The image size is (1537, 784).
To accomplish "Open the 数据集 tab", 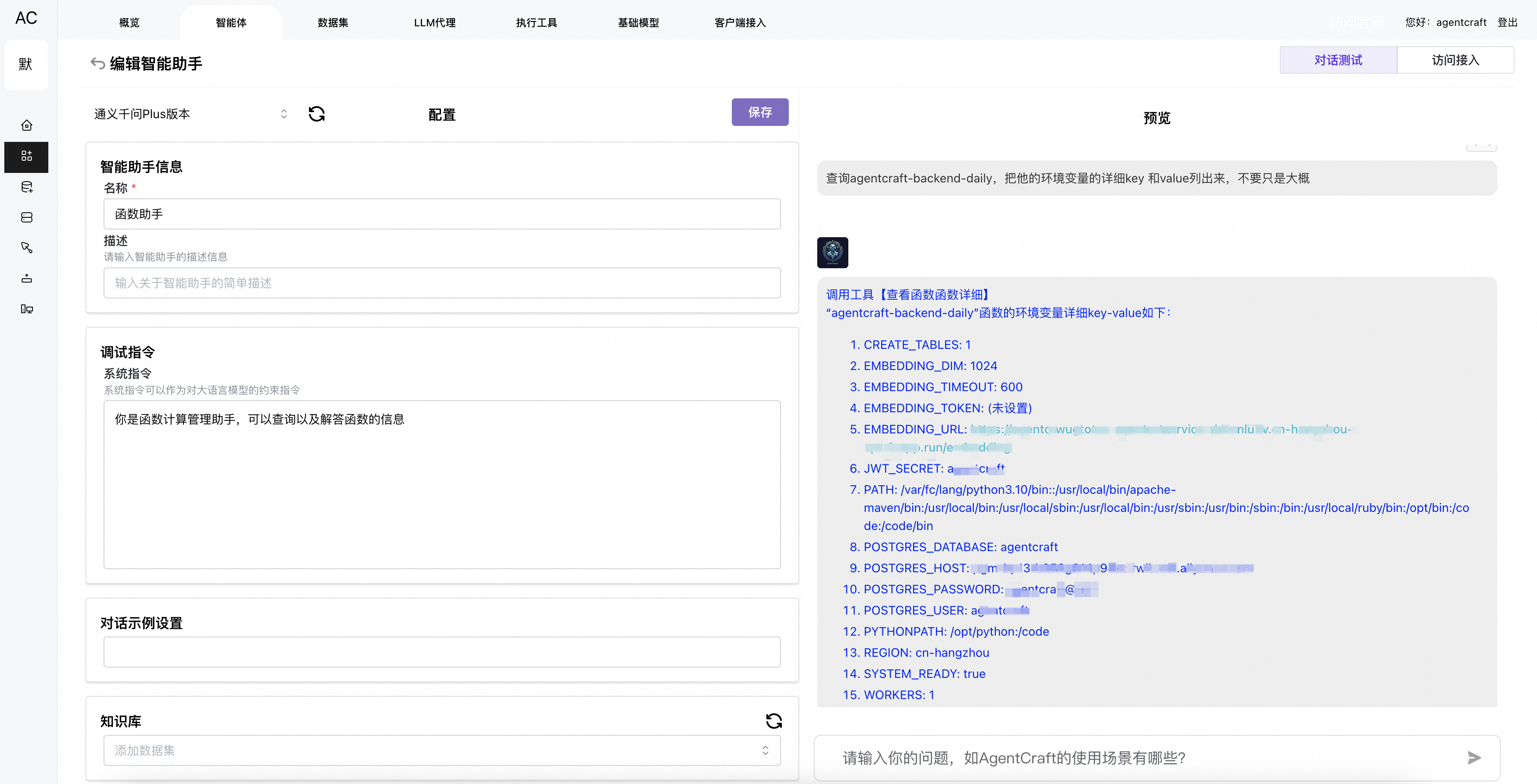I will click(x=333, y=23).
